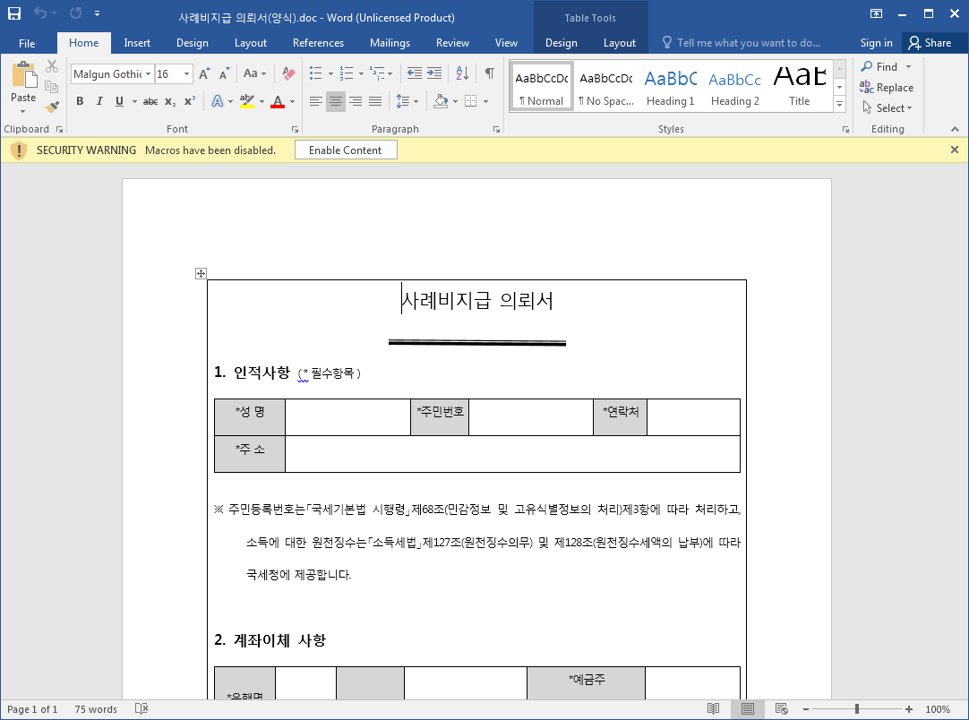Click the Tell me what you want to do box
This screenshot has width=969, height=720.
tap(747, 43)
